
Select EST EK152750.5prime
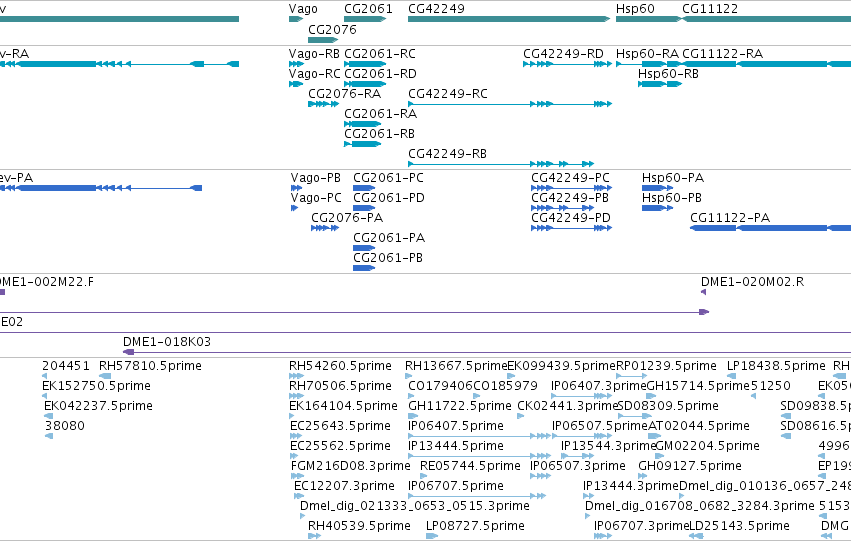click(x=96, y=386)
